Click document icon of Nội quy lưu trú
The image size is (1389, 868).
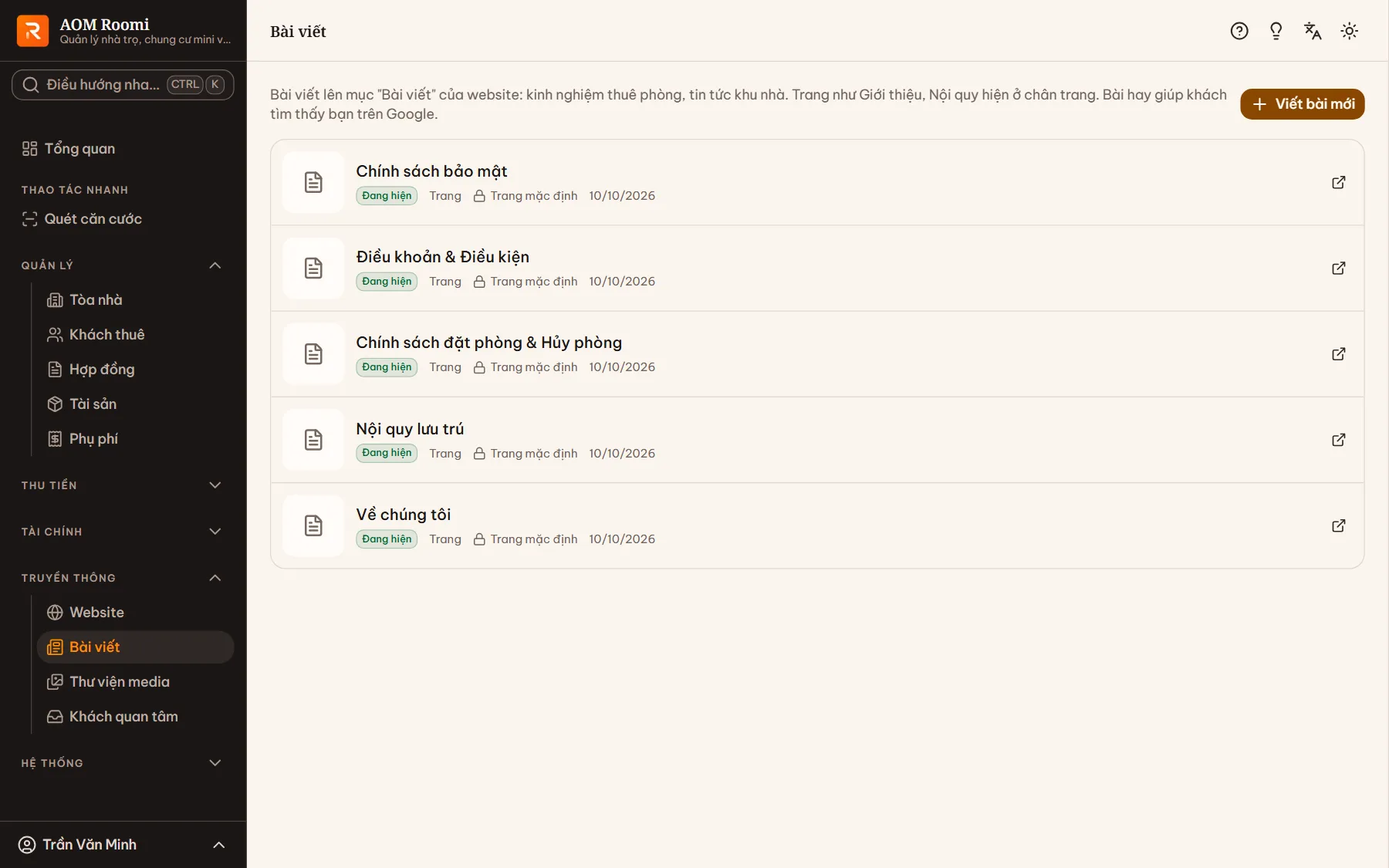pyautogui.click(x=313, y=440)
